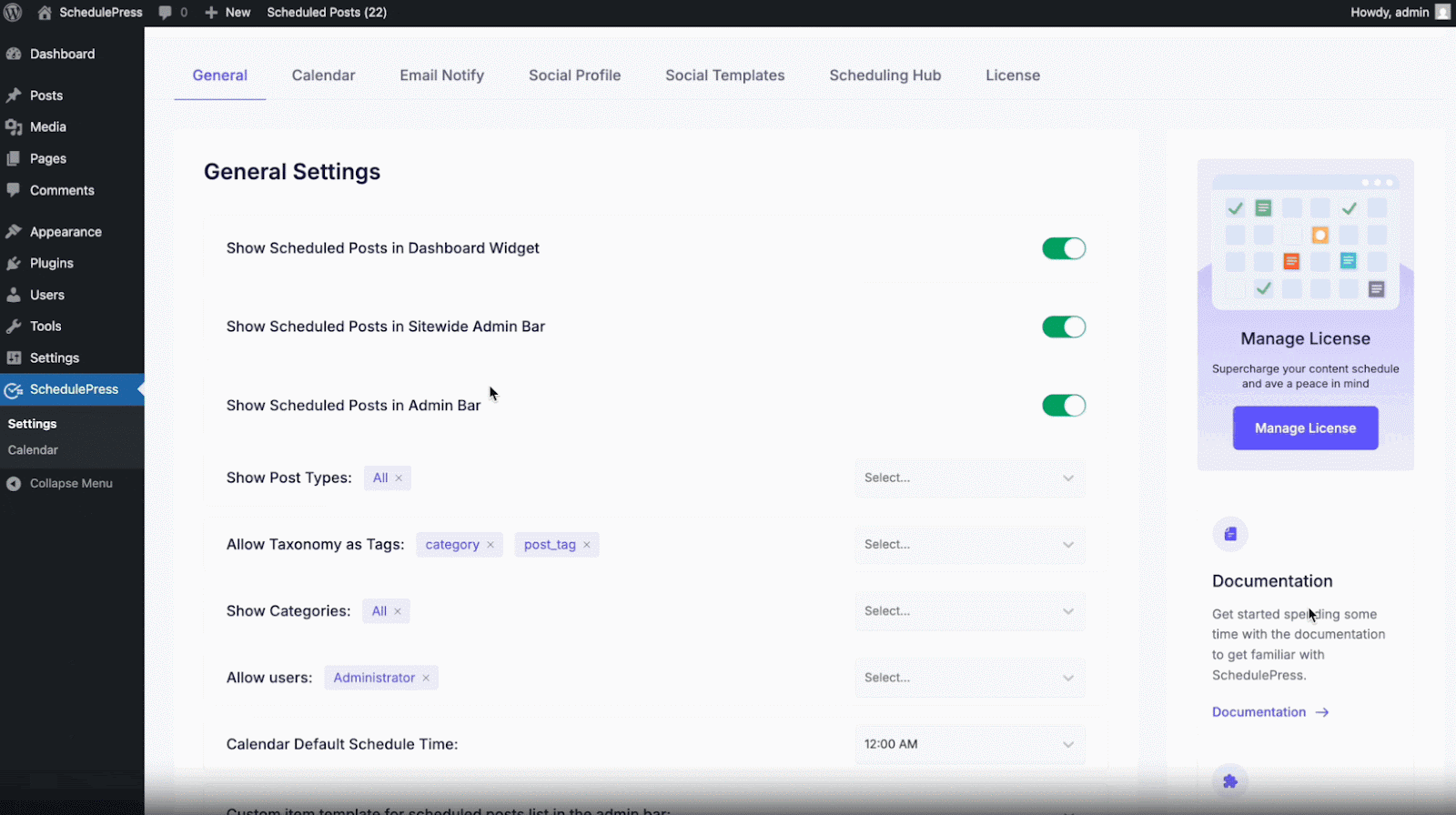Remove the Administrator user tag

[426, 678]
